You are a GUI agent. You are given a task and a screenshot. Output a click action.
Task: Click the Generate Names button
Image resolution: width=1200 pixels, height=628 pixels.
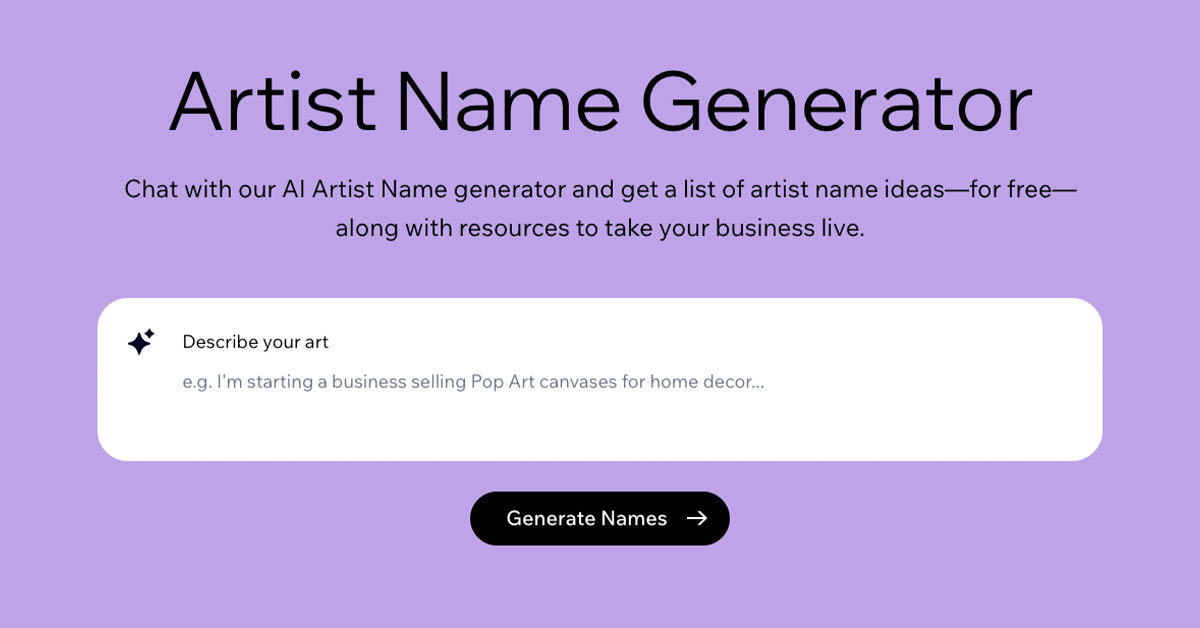[x=600, y=518]
